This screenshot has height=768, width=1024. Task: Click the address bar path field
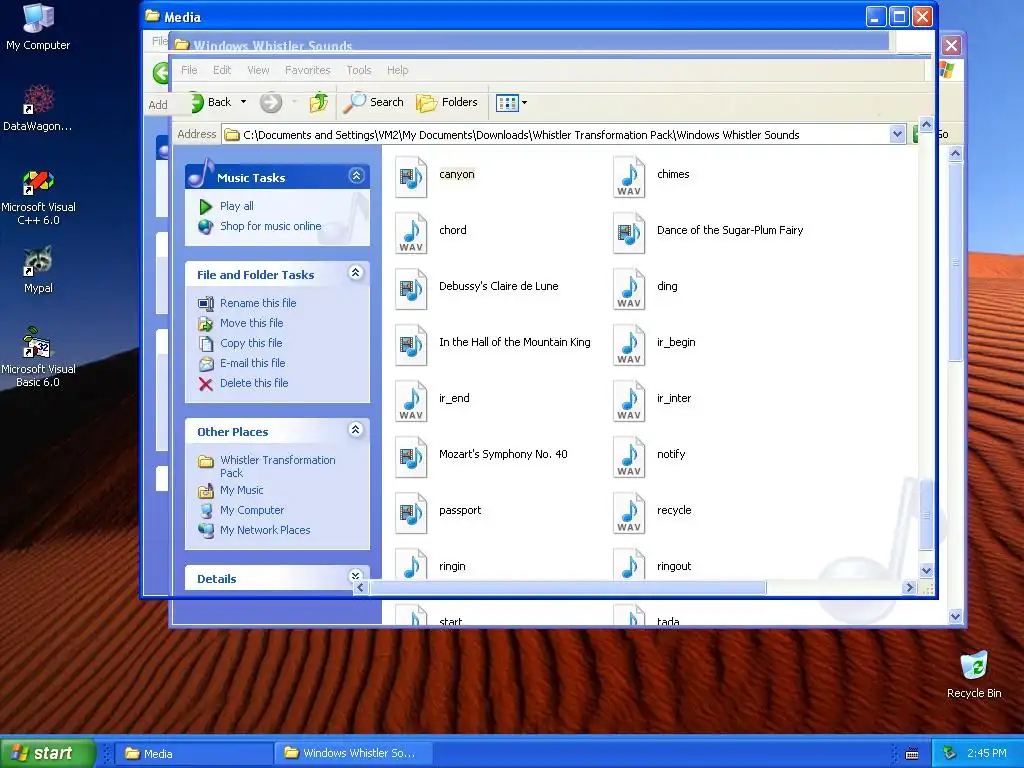[x=564, y=135]
